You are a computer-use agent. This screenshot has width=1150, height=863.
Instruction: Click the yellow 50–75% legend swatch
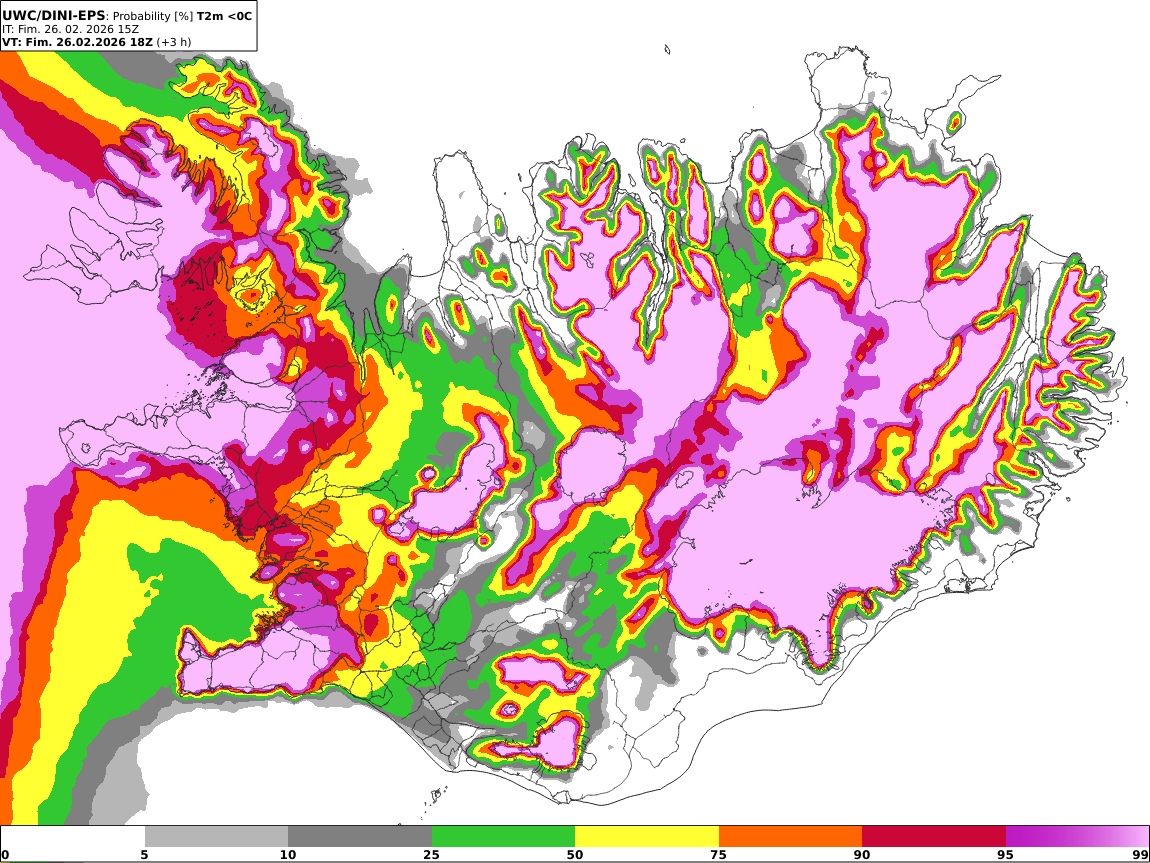tap(647, 837)
